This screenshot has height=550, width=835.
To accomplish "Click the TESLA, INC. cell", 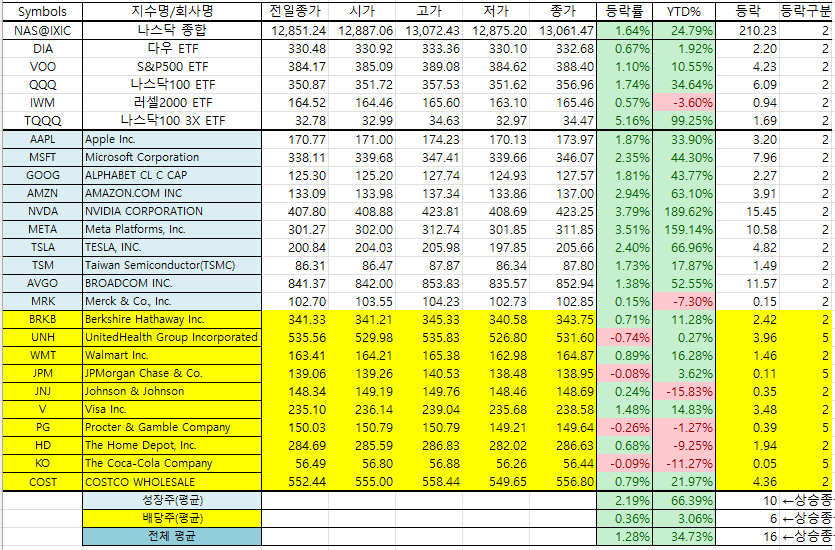I will coord(172,248).
